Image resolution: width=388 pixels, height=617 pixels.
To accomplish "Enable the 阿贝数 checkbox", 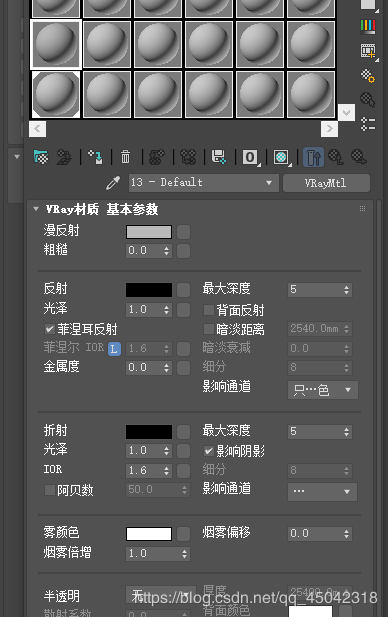I will click(x=50, y=490).
